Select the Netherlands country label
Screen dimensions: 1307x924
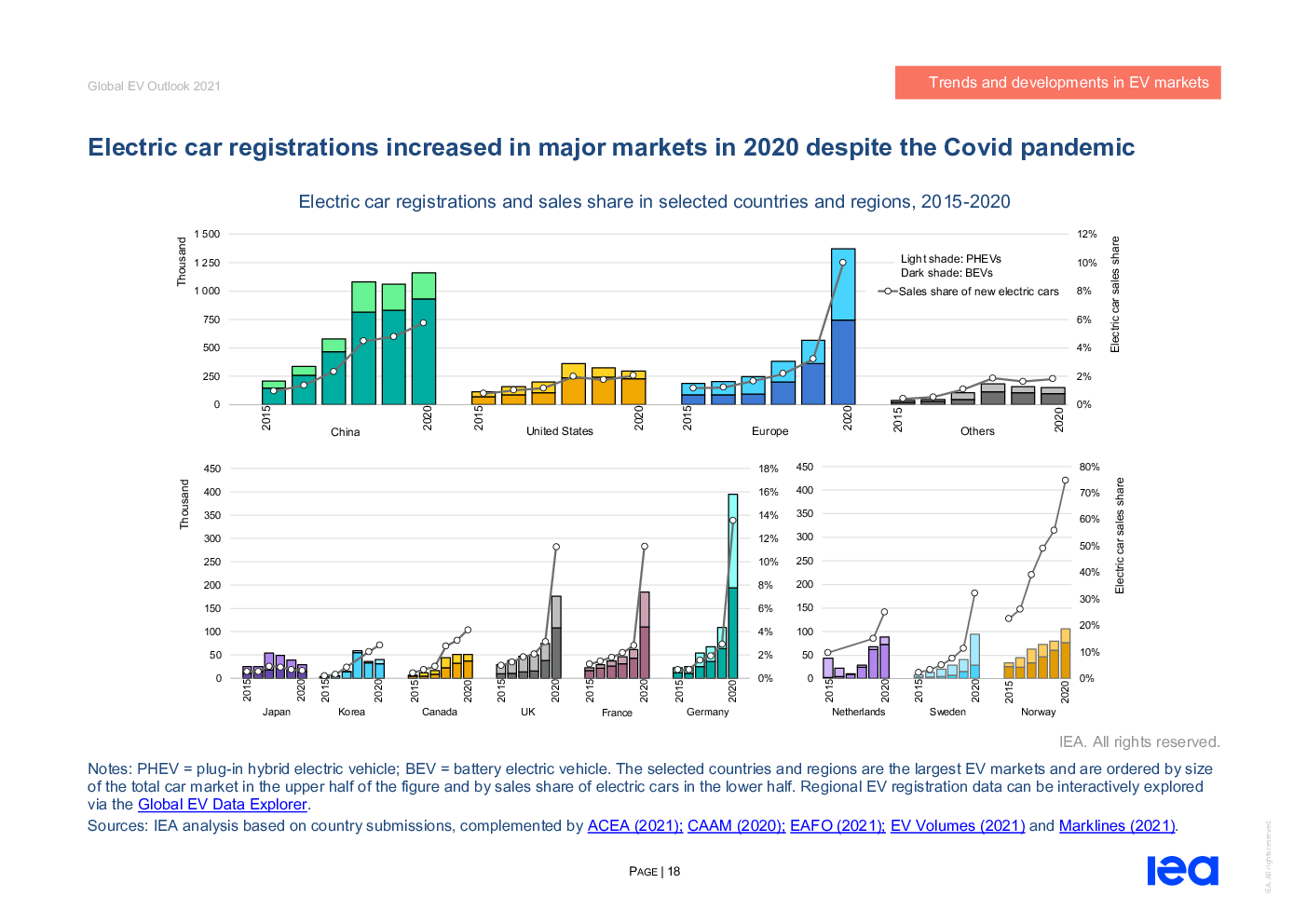(858, 712)
